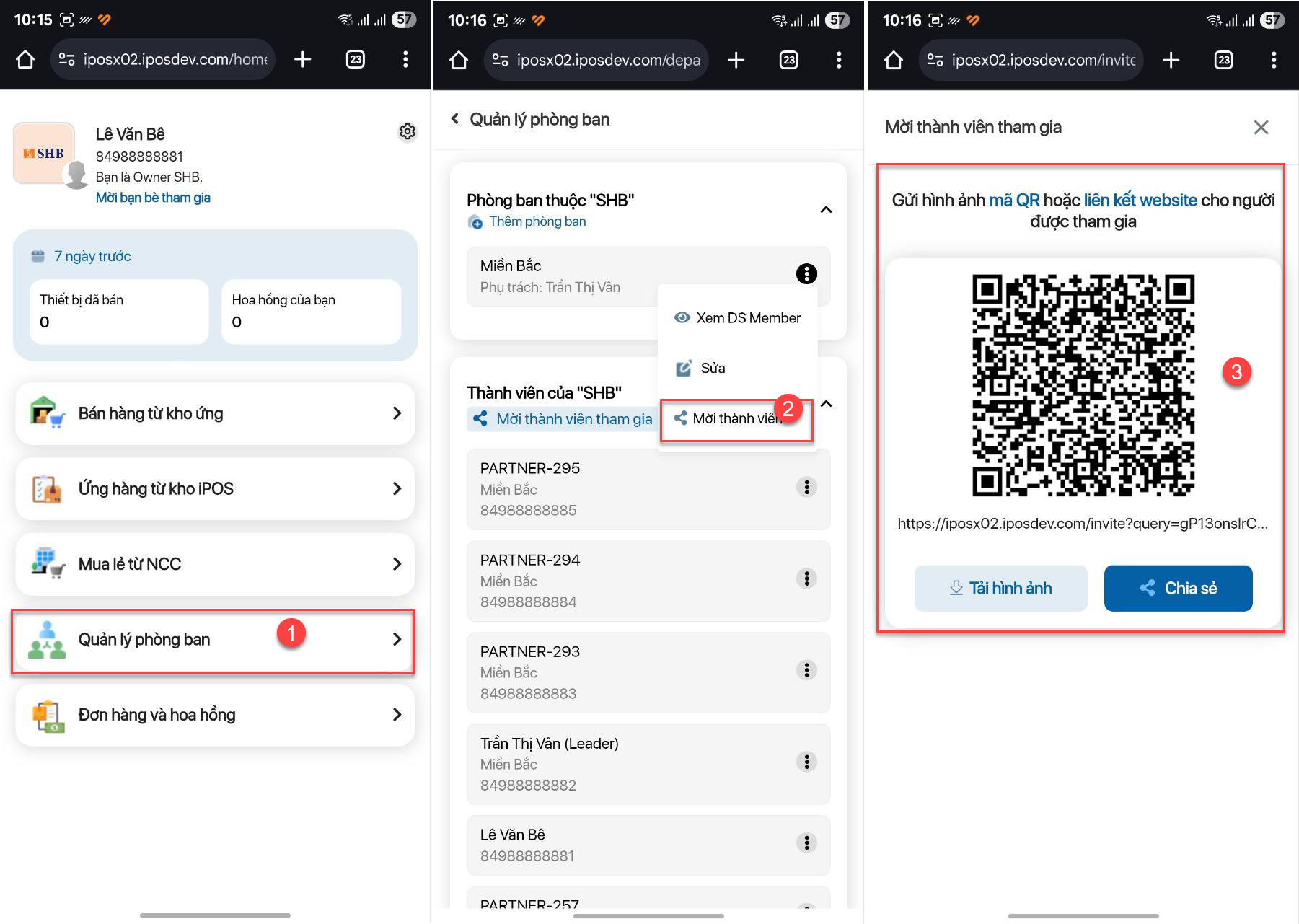Tap home icon in middle browser toolbar
The width and height of the screenshot is (1299, 924).
(x=459, y=60)
